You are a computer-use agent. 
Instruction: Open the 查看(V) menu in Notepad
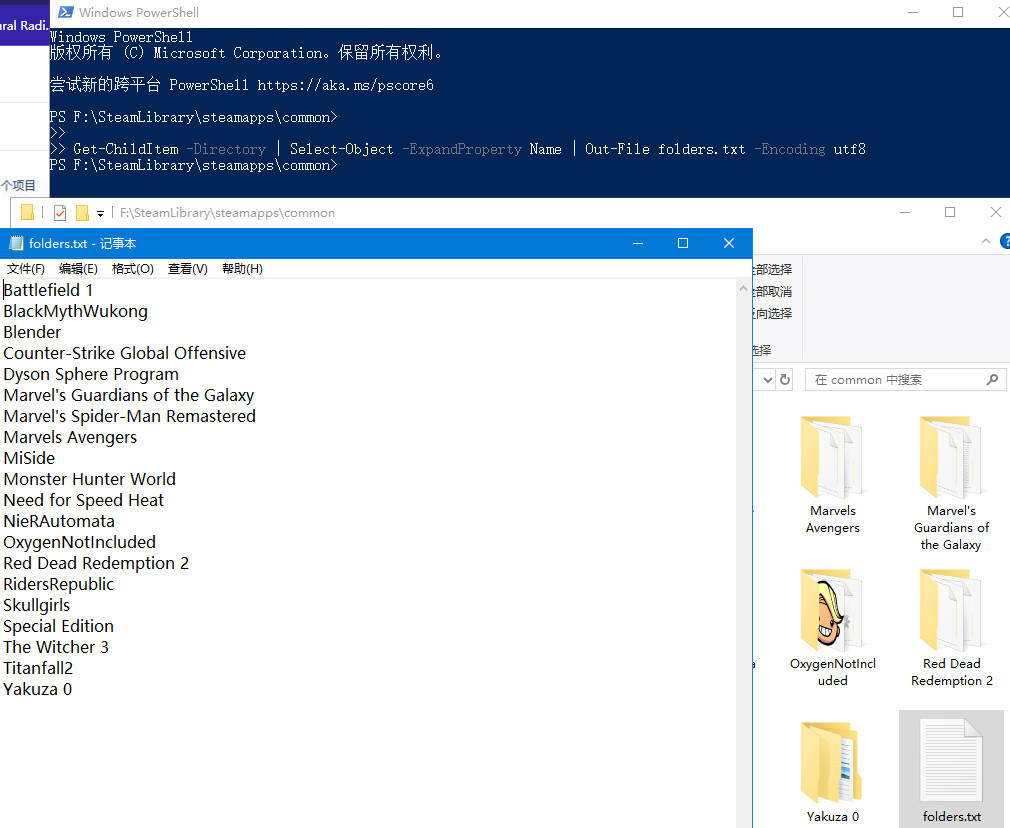(187, 269)
